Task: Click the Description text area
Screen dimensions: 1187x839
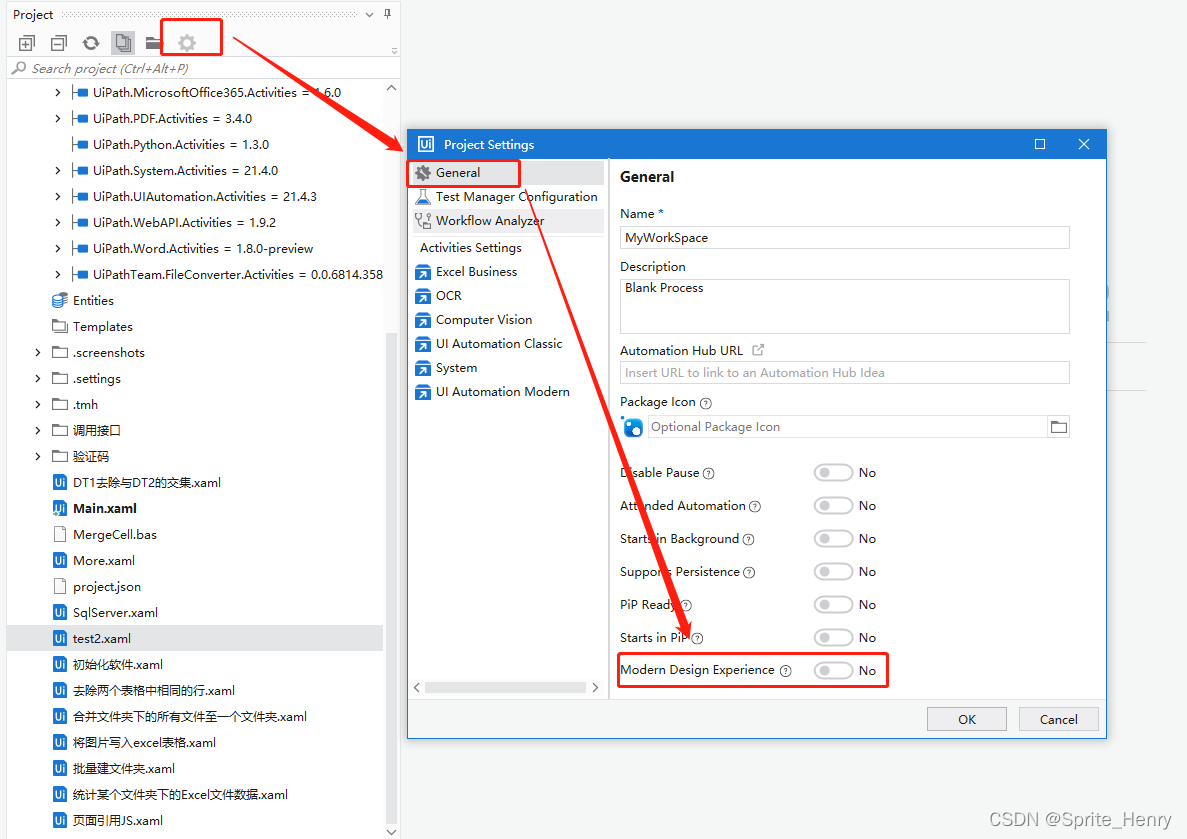Action: (844, 307)
